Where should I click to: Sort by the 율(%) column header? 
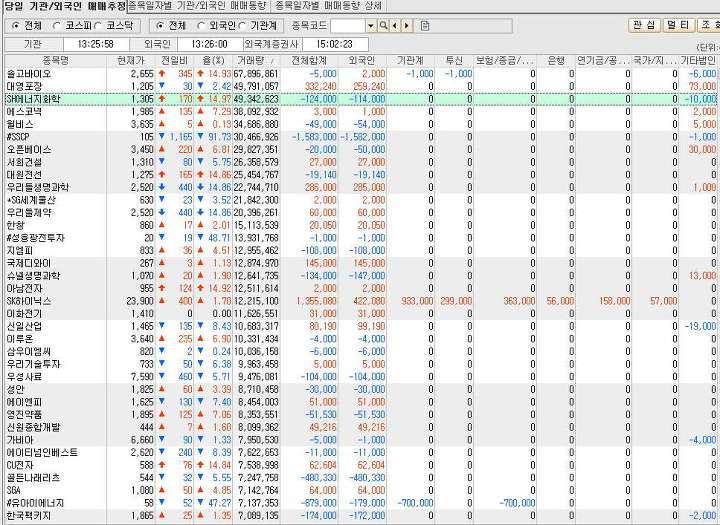pos(213,61)
